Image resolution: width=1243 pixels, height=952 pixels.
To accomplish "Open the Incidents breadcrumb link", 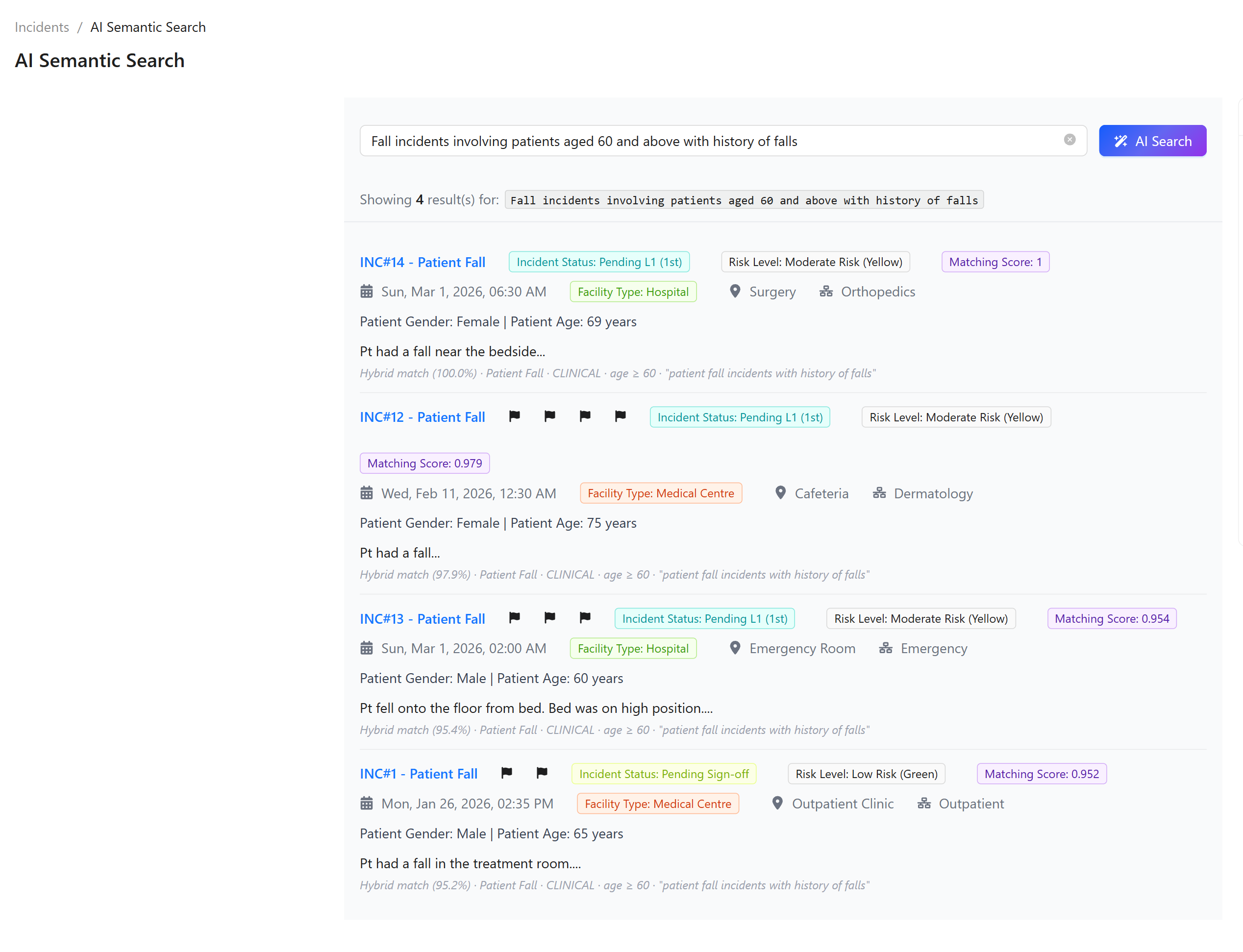I will 42,27.
